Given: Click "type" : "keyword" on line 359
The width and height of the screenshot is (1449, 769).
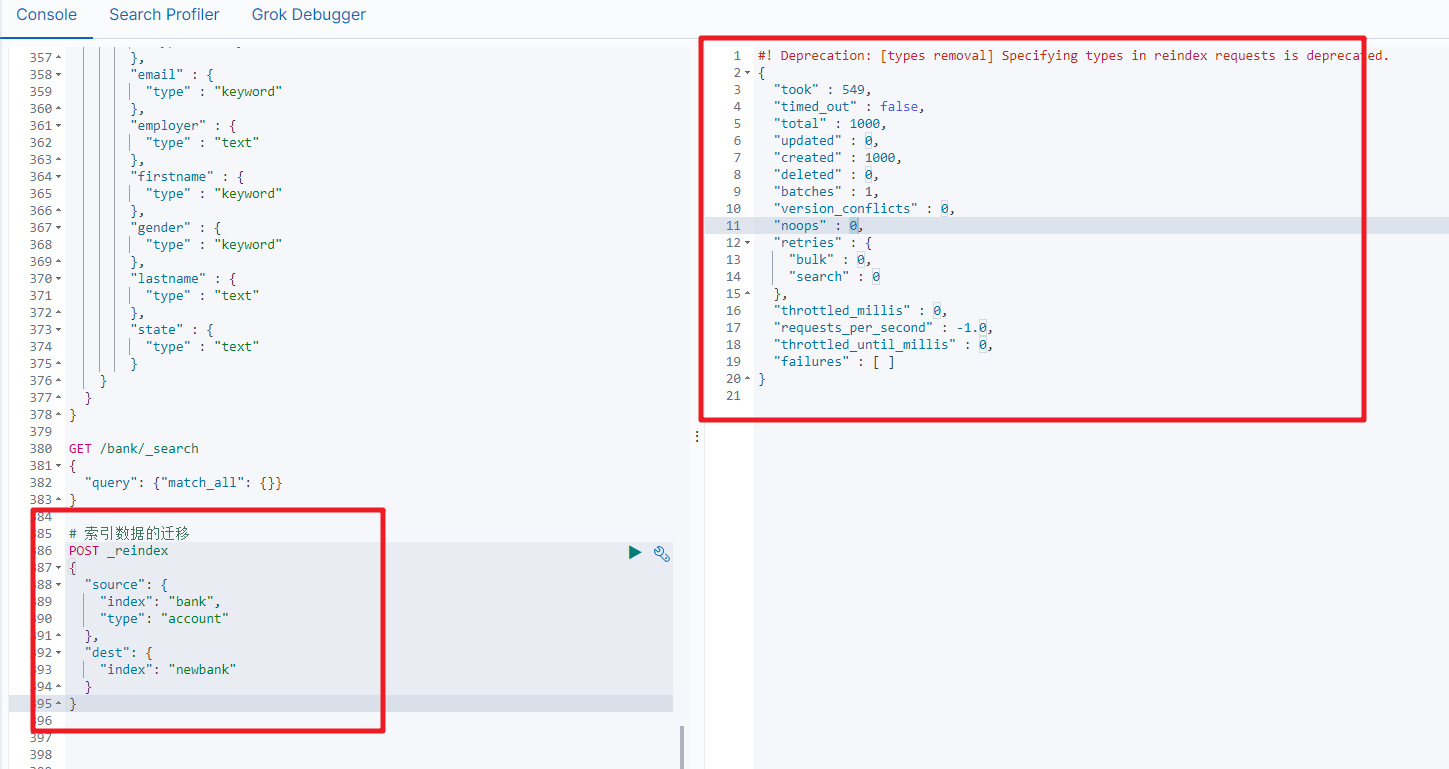Looking at the screenshot, I should click(214, 92).
